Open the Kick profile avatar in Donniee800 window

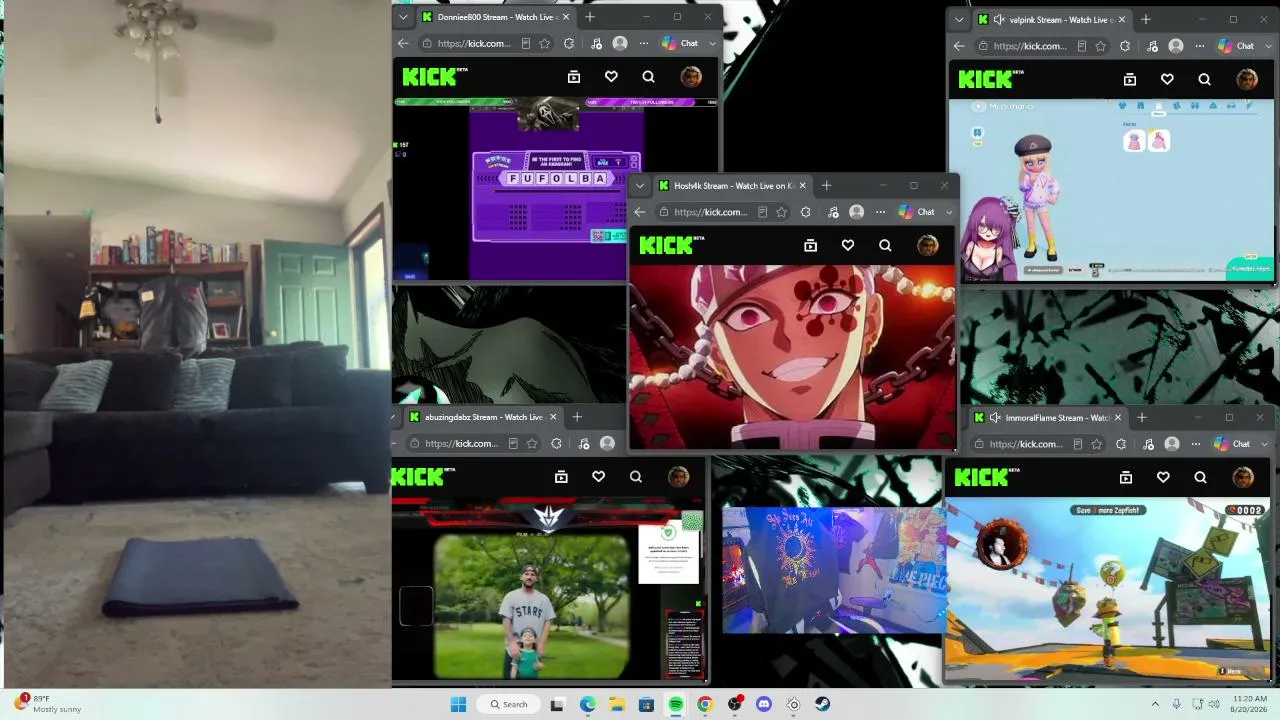click(x=690, y=77)
